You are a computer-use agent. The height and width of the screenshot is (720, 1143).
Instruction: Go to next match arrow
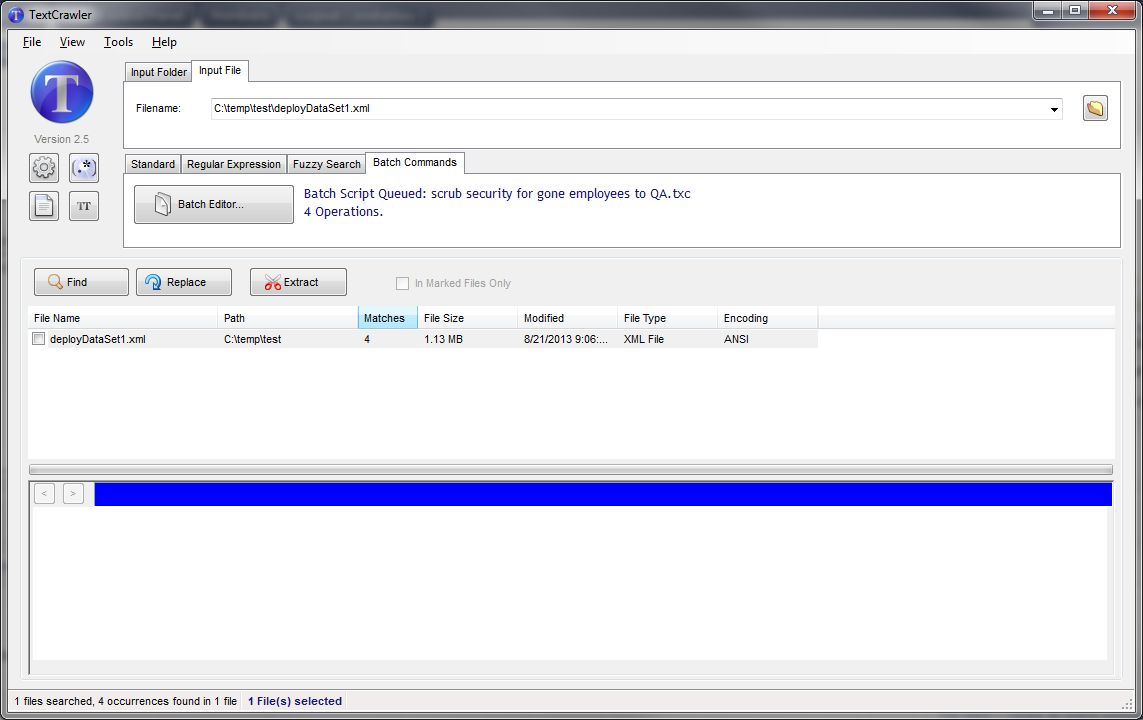(x=73, y=494)
